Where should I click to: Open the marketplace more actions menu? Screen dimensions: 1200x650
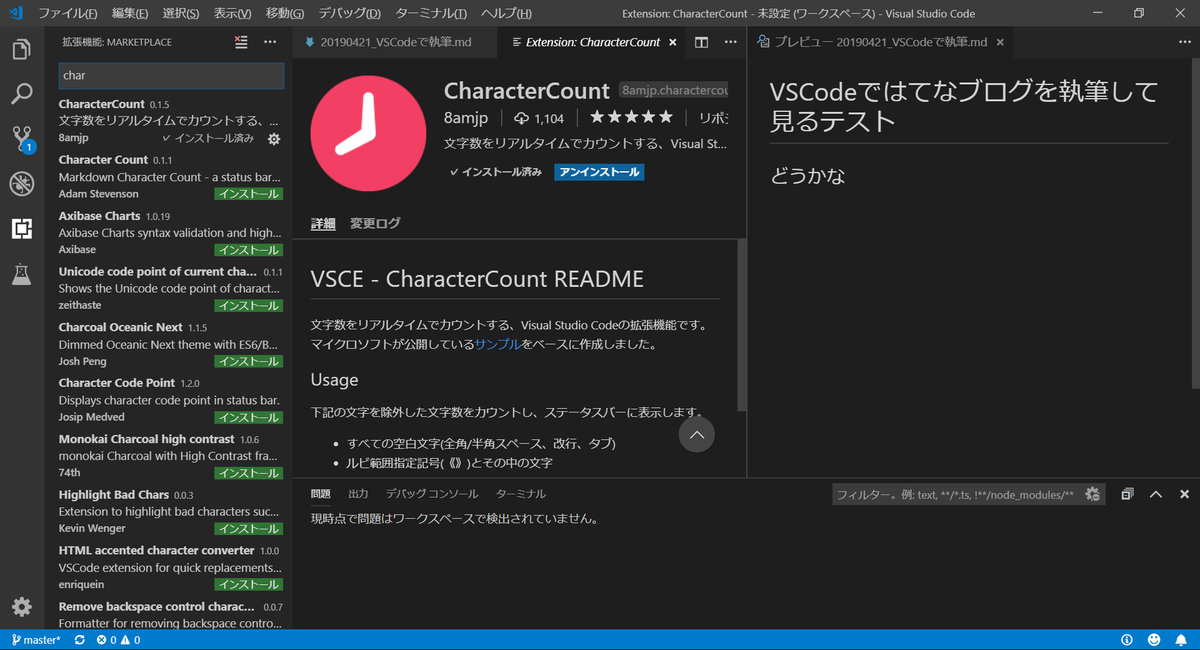[270, 42]
